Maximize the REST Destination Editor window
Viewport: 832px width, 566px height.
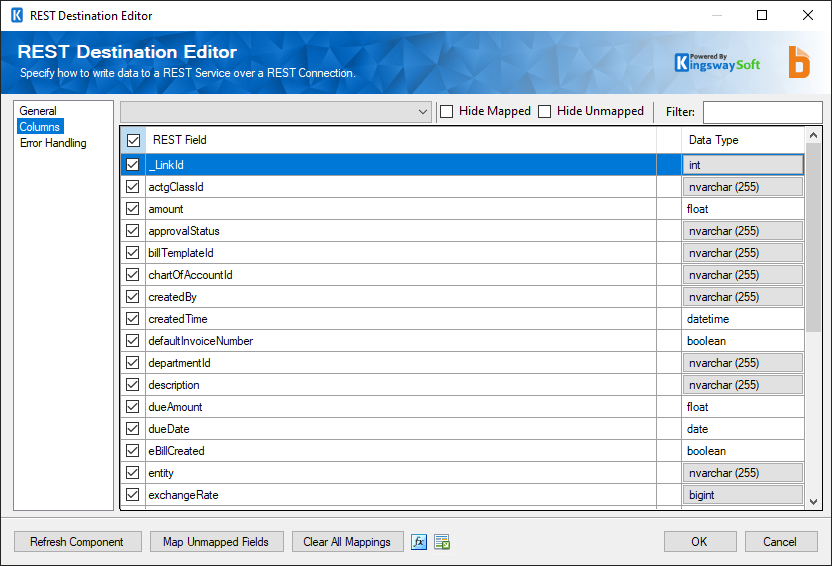[761, 15]
